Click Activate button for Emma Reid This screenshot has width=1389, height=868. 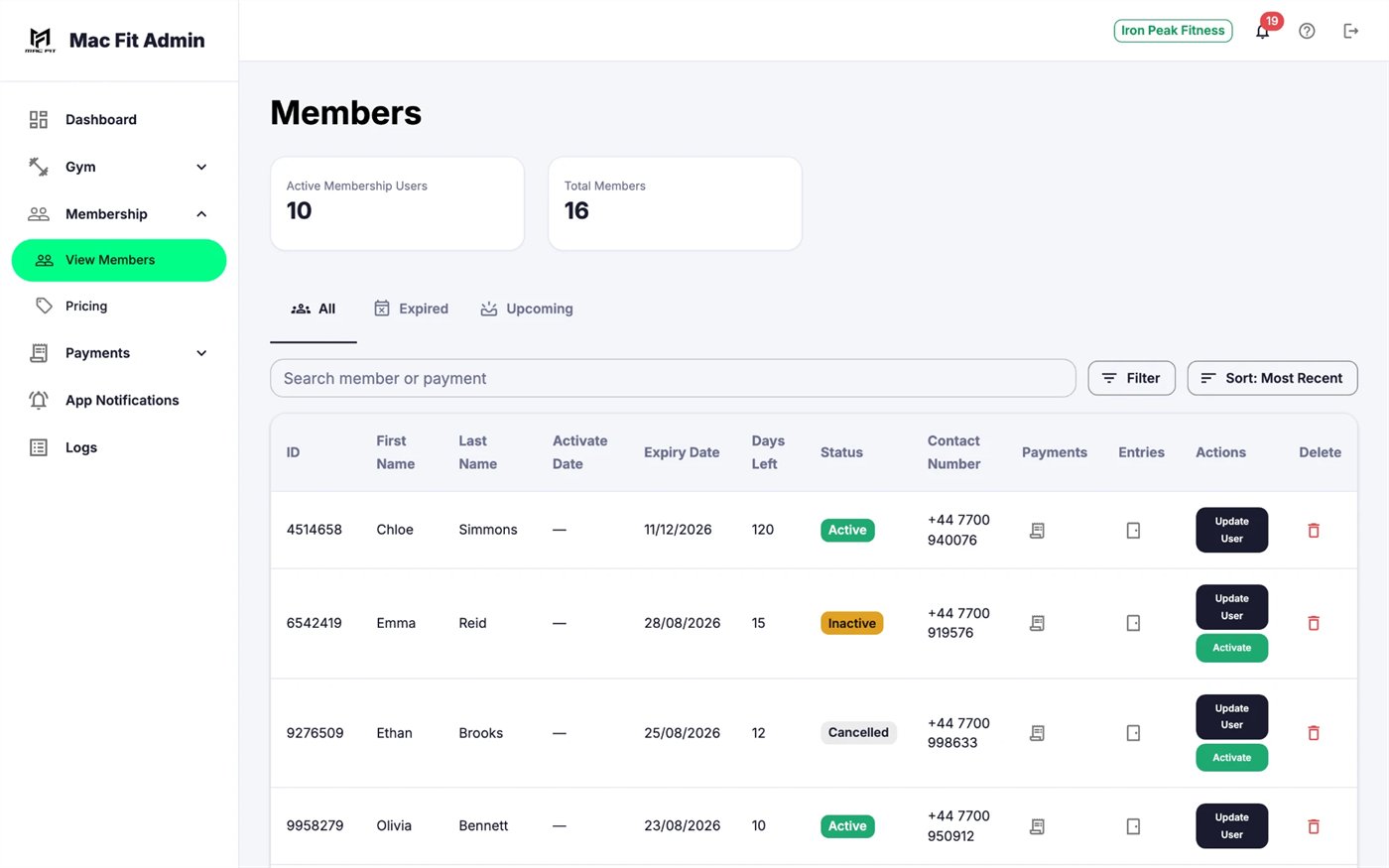point(1231,648)
